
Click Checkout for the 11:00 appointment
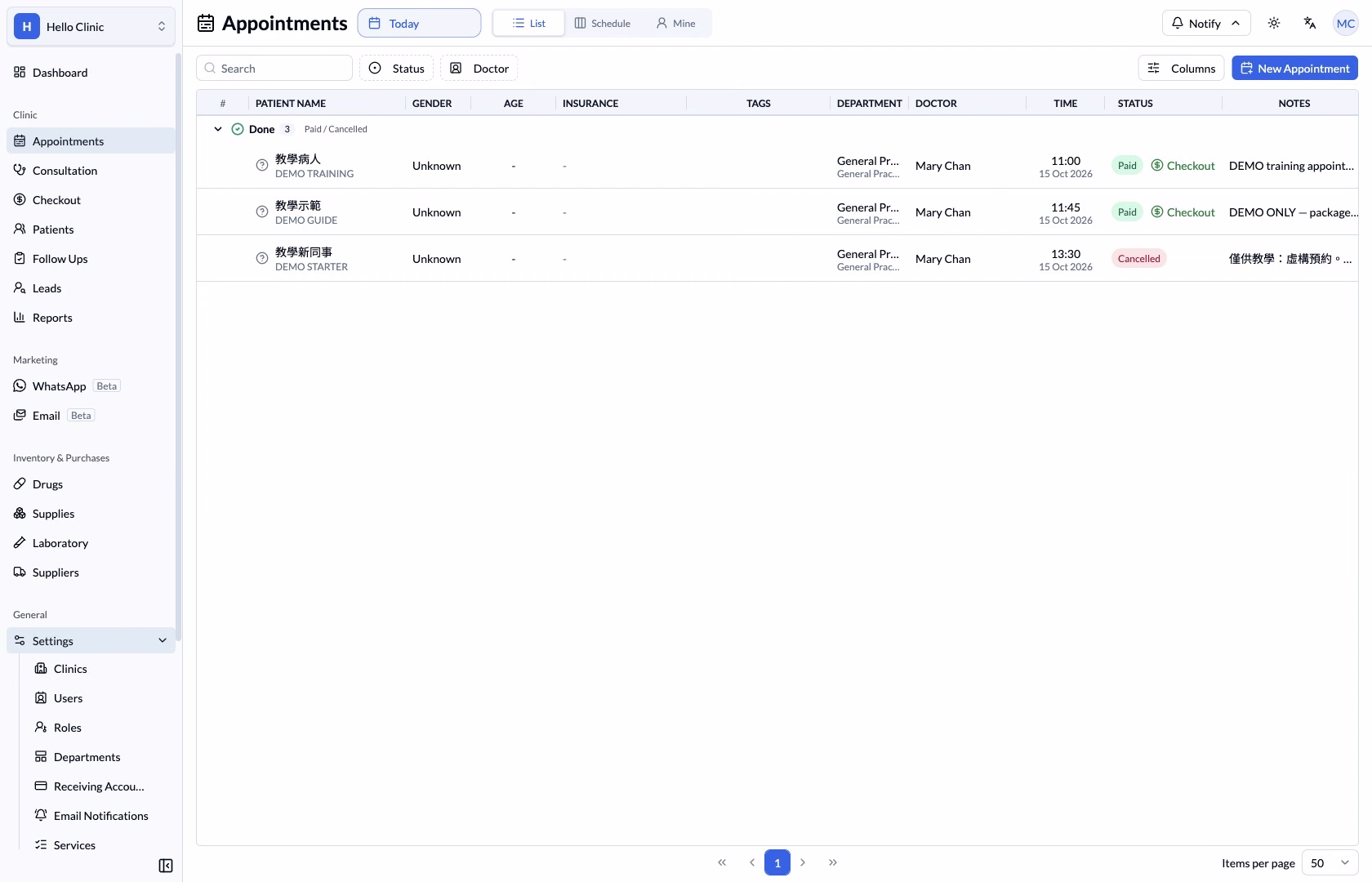click(1183, 166)
